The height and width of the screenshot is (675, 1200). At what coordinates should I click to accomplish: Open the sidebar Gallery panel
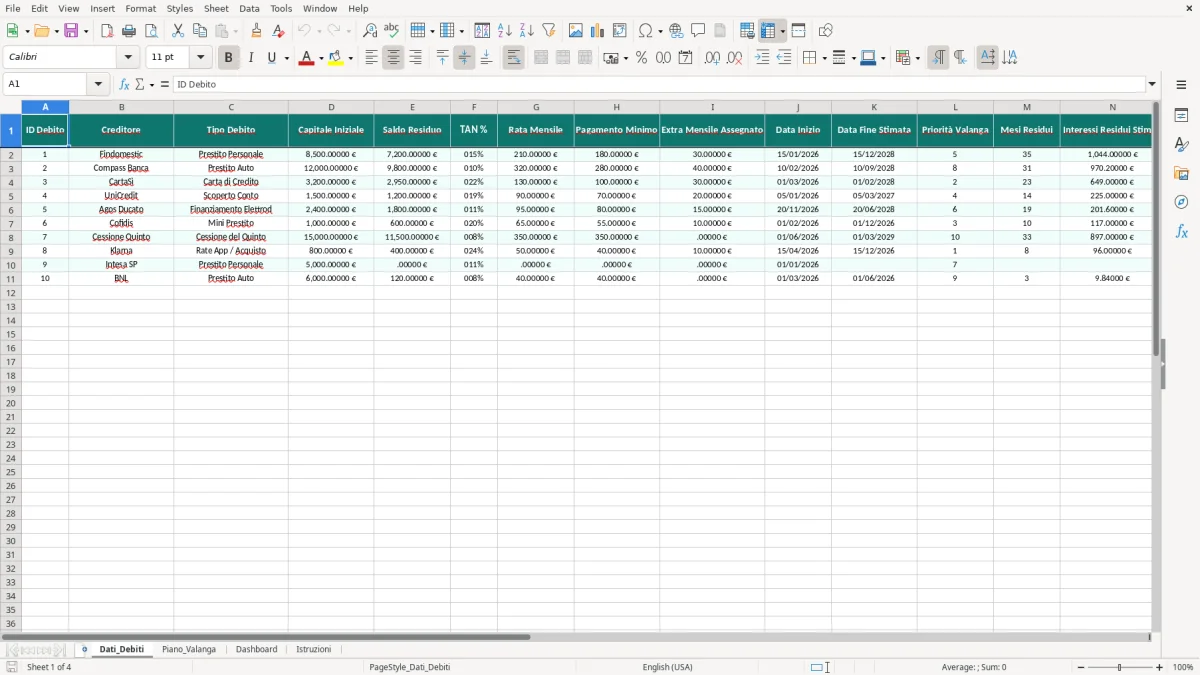[x=1181, y=174]
